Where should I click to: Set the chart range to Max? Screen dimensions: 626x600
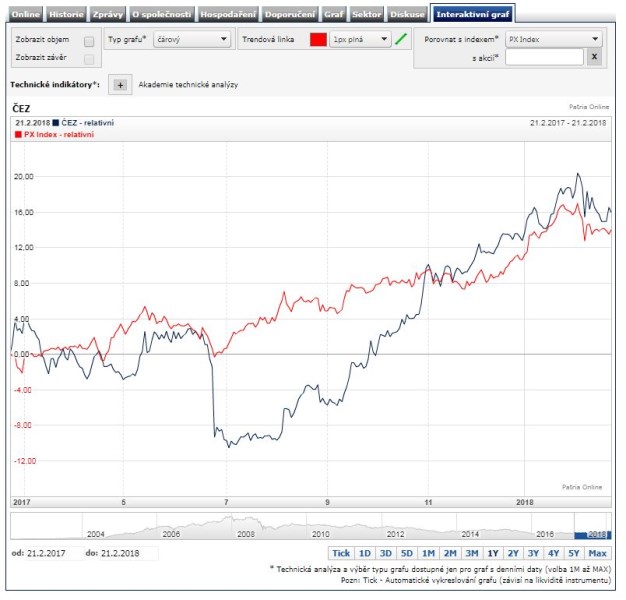pos(598,553)
